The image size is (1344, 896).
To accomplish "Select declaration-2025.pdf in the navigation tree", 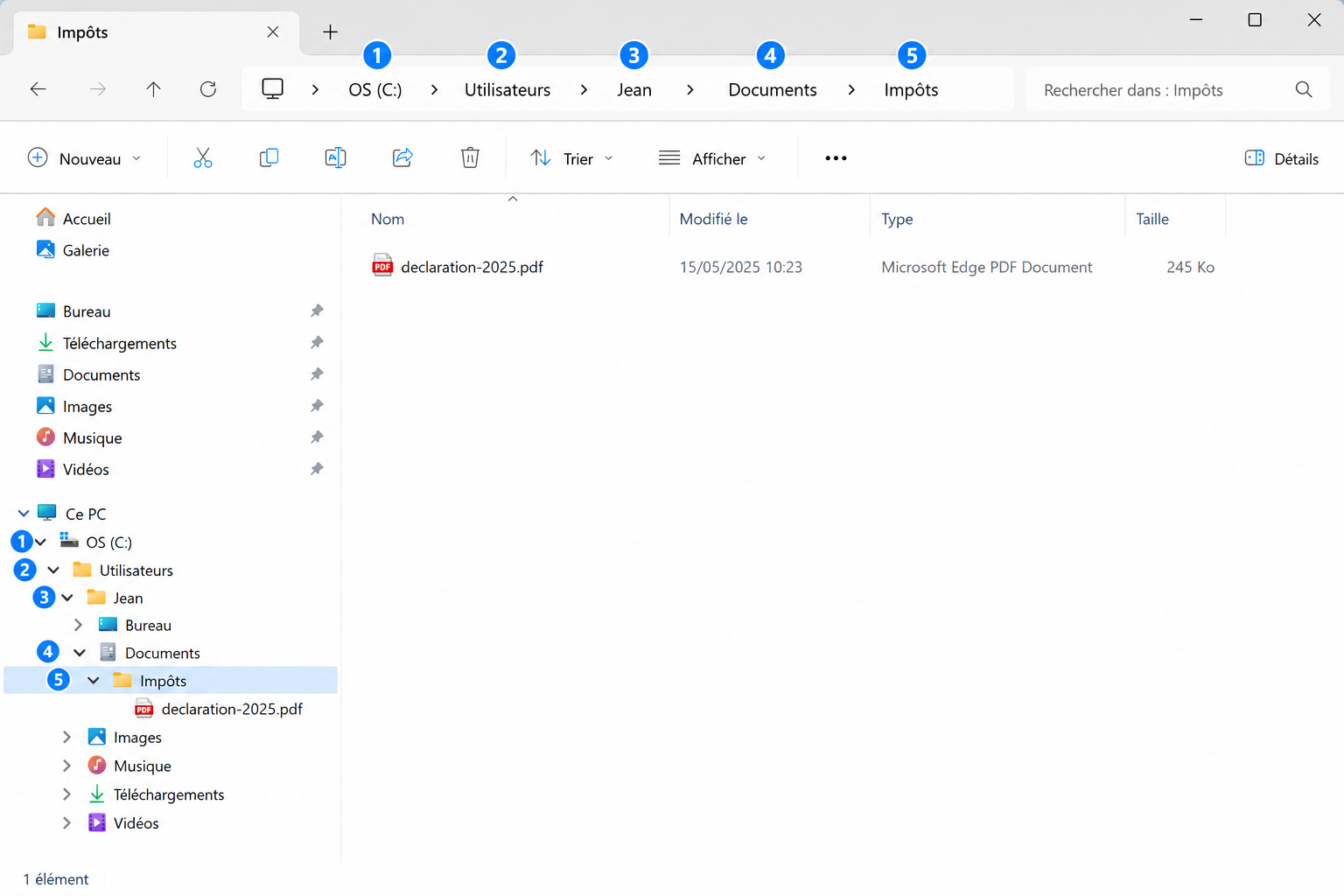I will point(232,709).
